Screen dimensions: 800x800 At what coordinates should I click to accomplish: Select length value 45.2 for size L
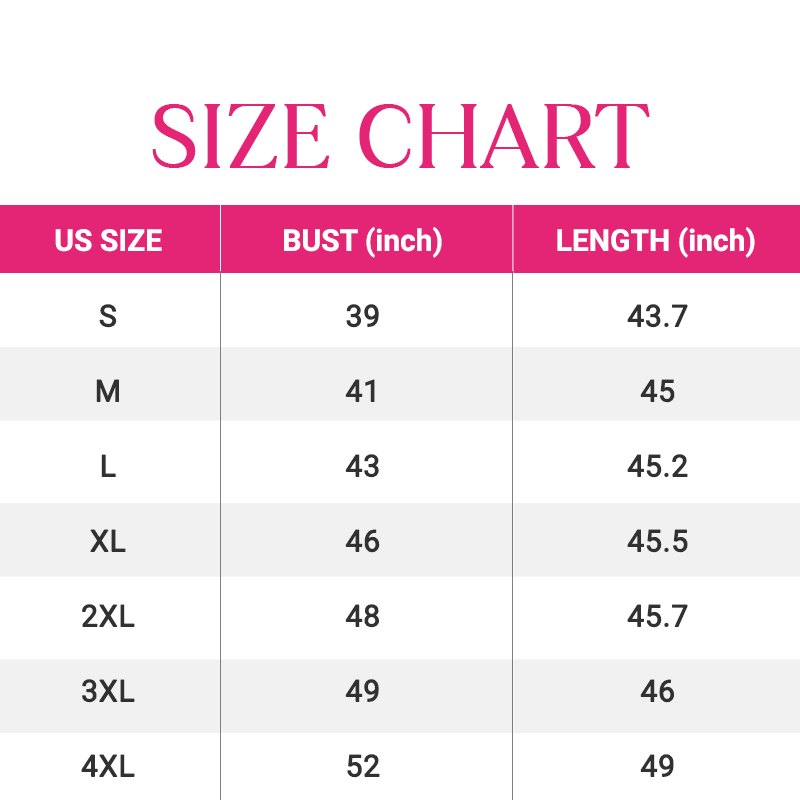(657, 466)
